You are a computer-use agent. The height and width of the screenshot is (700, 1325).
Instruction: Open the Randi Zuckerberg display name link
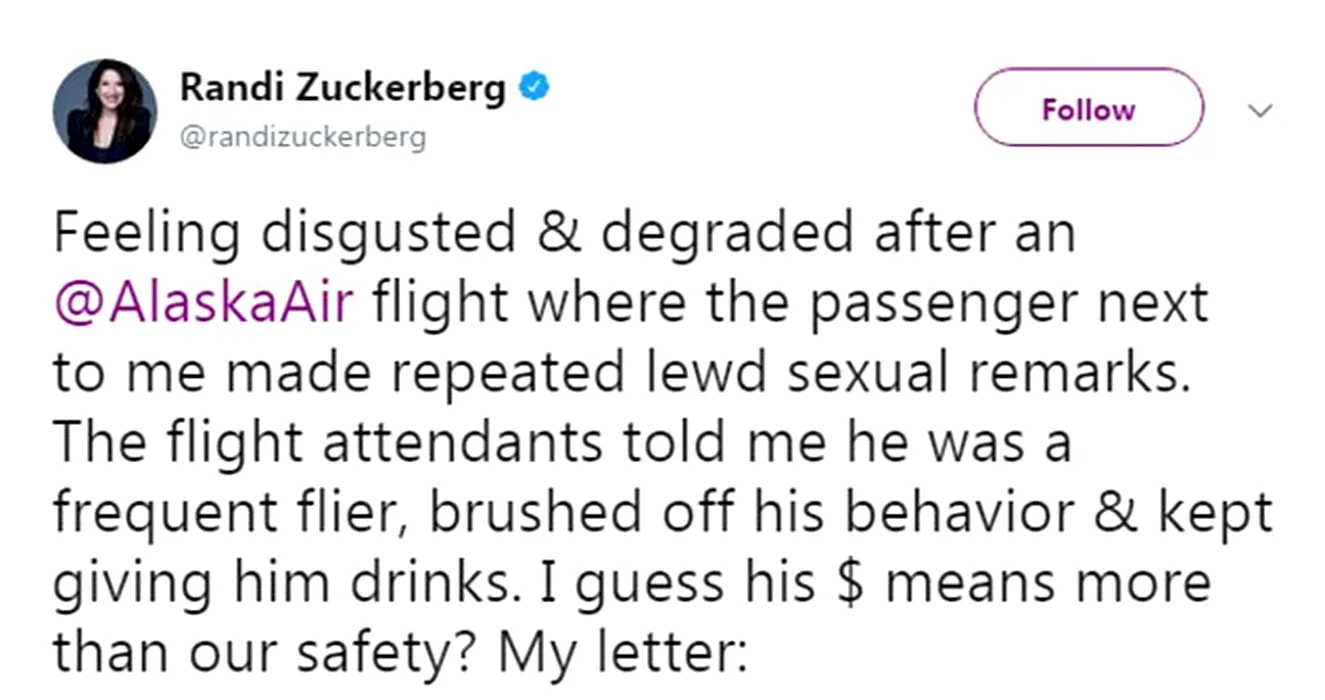pos(343,89)
